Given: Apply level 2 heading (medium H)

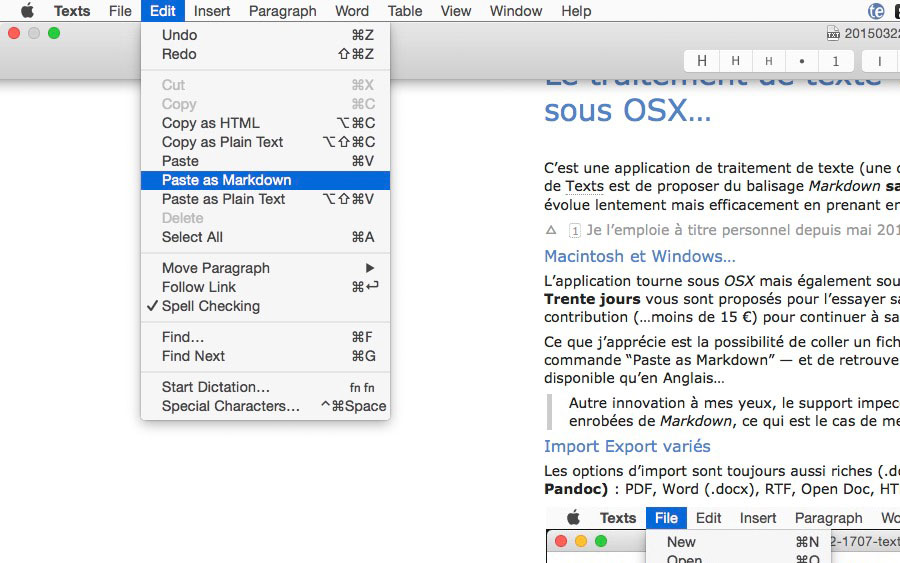Looking at the screenshot, I should (735, 61).
